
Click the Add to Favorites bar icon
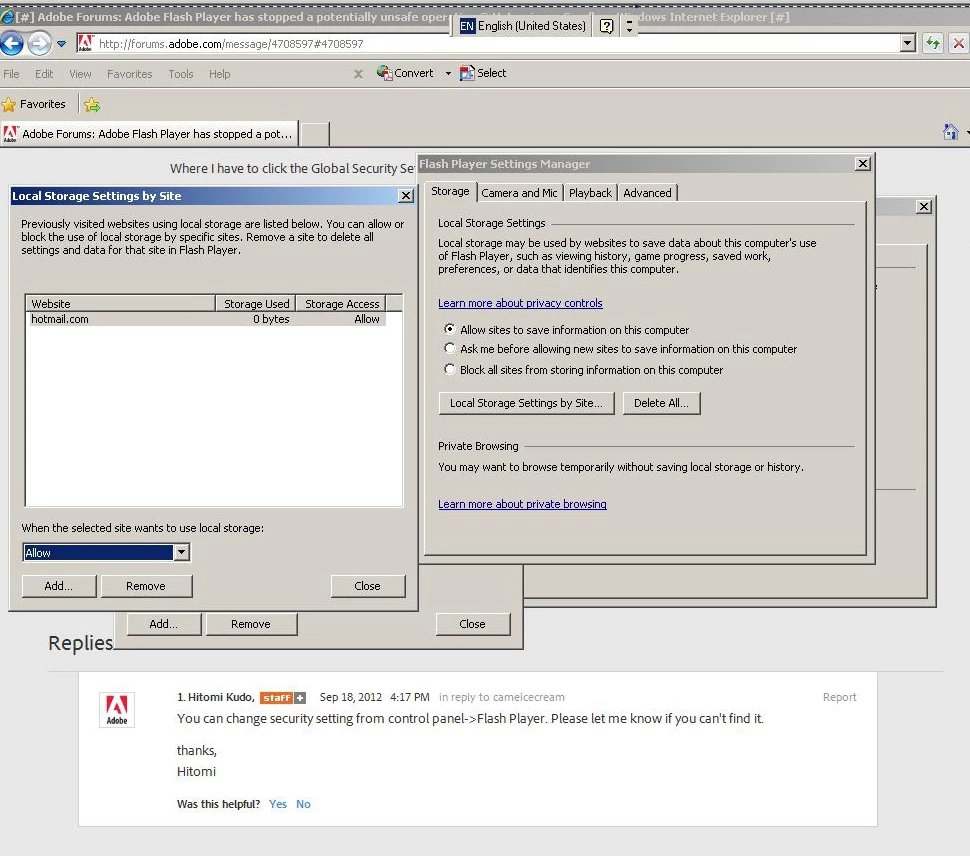92,105
